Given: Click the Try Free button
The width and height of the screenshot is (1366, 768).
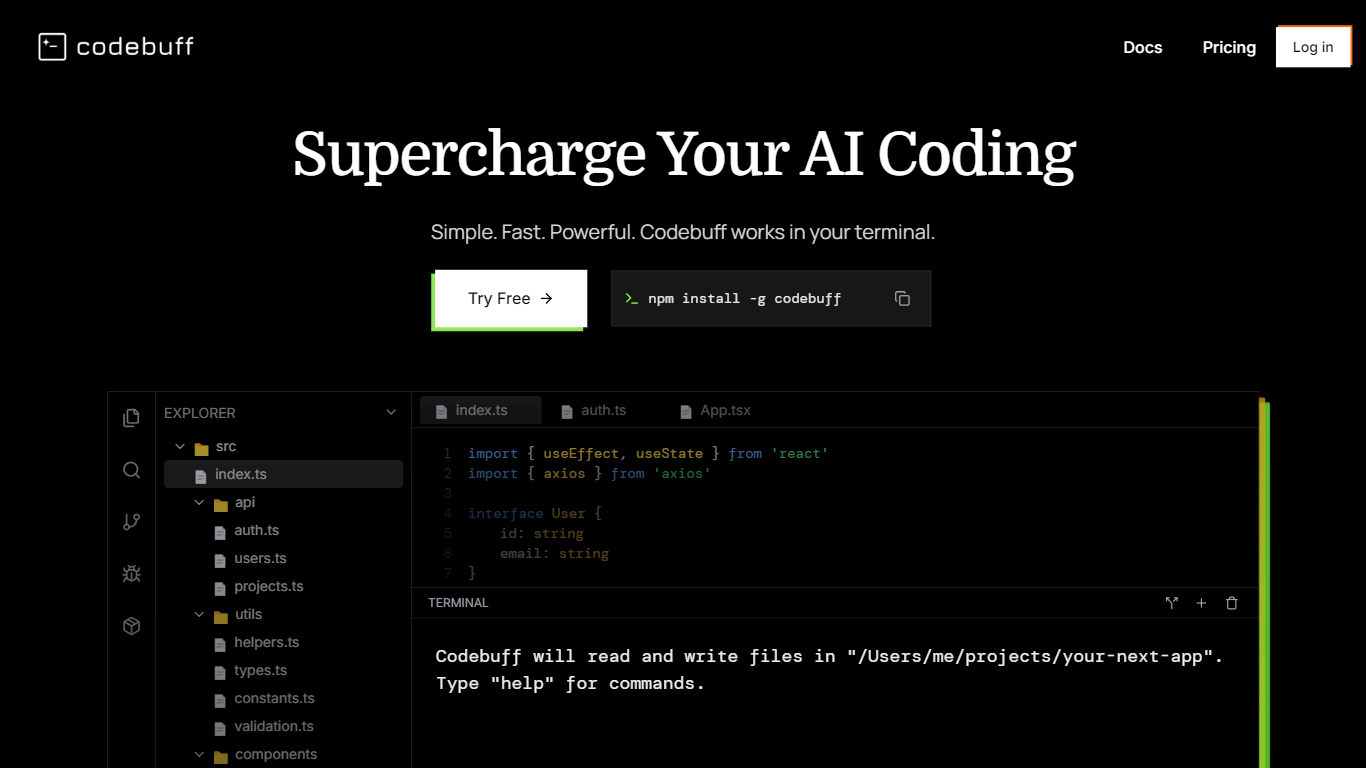Looking at the screenshot, I should (x=511, y=298).
